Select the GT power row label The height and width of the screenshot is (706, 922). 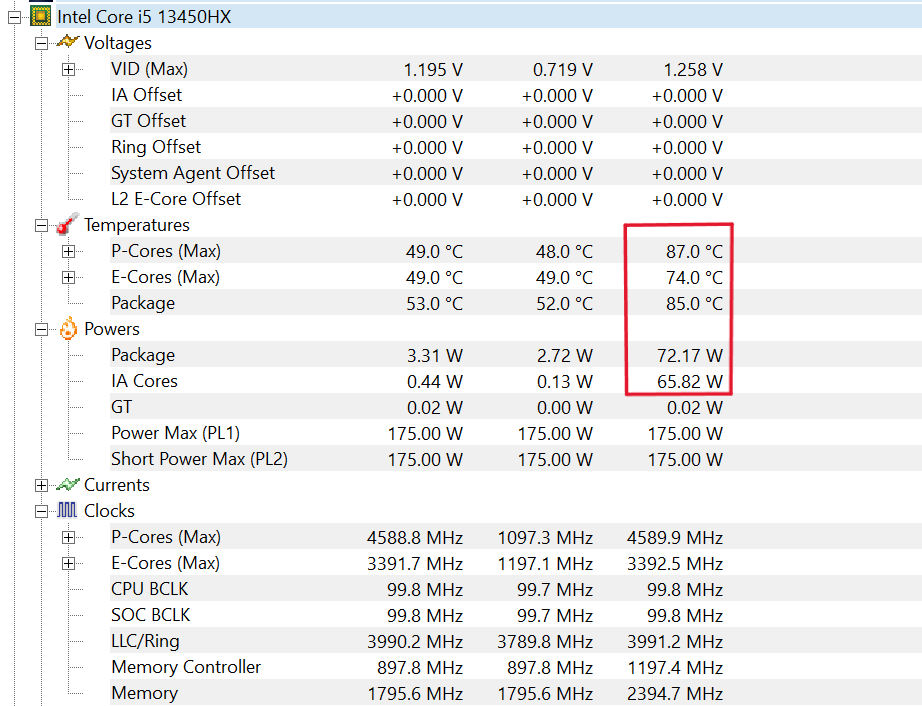pos(122,407)
